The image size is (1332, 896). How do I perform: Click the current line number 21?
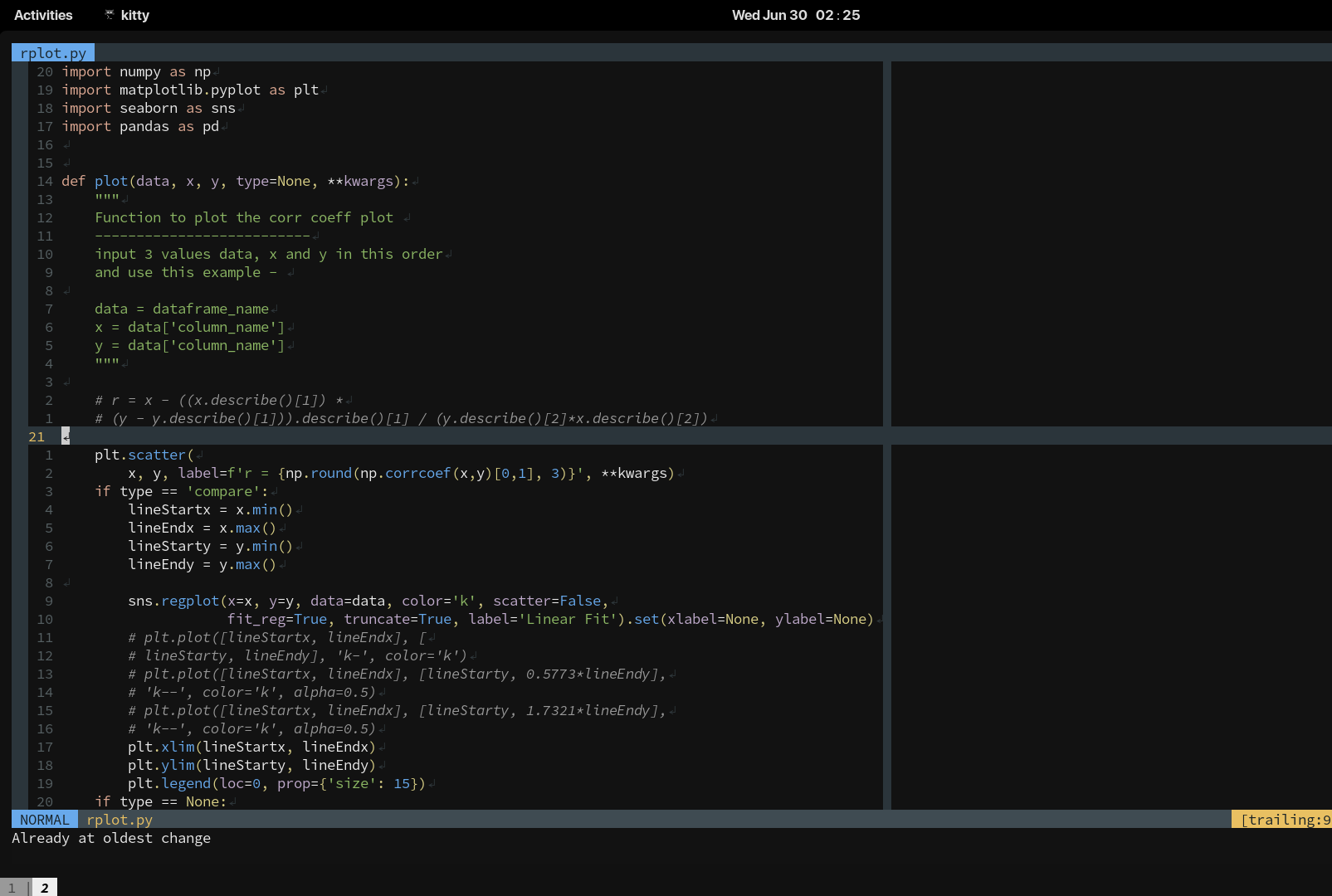(x=37, y=436)
